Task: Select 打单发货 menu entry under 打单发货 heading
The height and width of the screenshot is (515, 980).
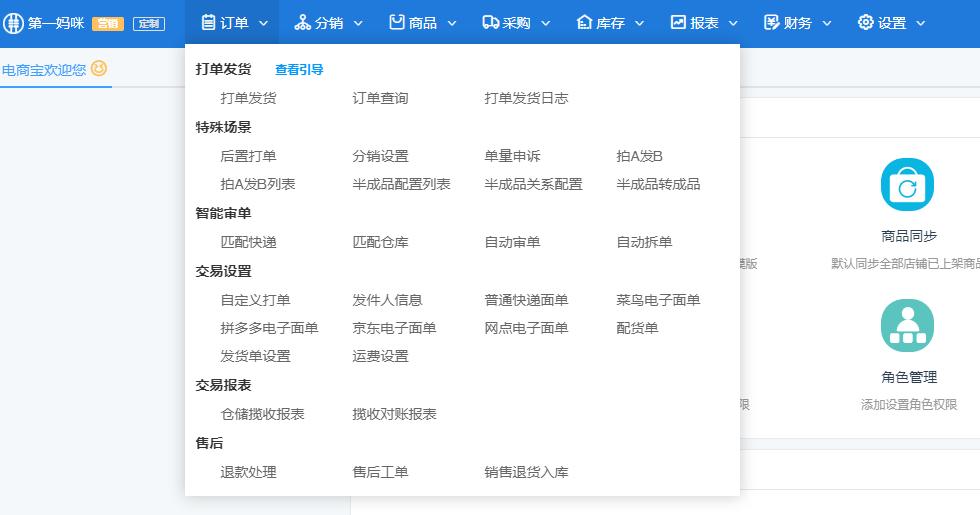Action: pyautogui.click(x=248, y=98)
